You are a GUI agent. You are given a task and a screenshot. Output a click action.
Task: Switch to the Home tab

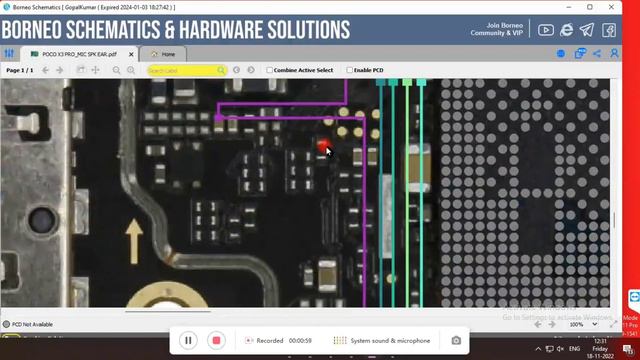point(163,54)
